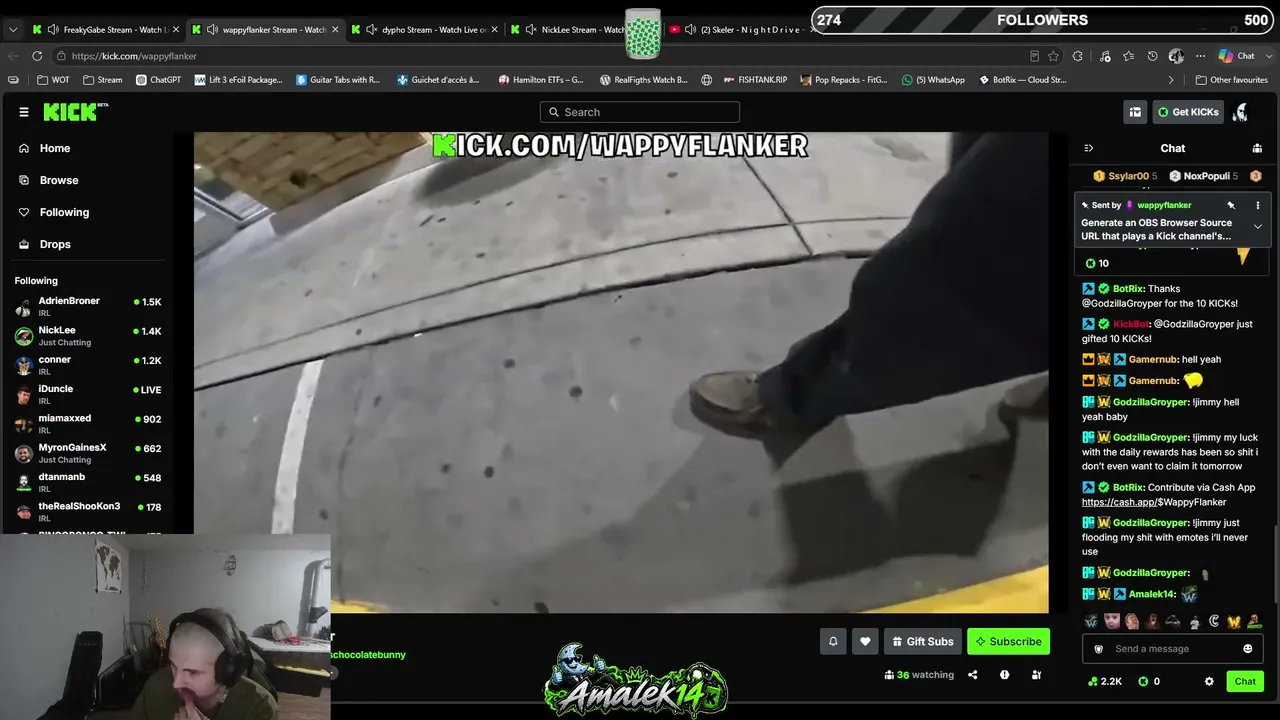The width and height of the screenshot is (1280, 720).
Task: Mute the dypho tab audio icon
Action: (x=371, y=29)
